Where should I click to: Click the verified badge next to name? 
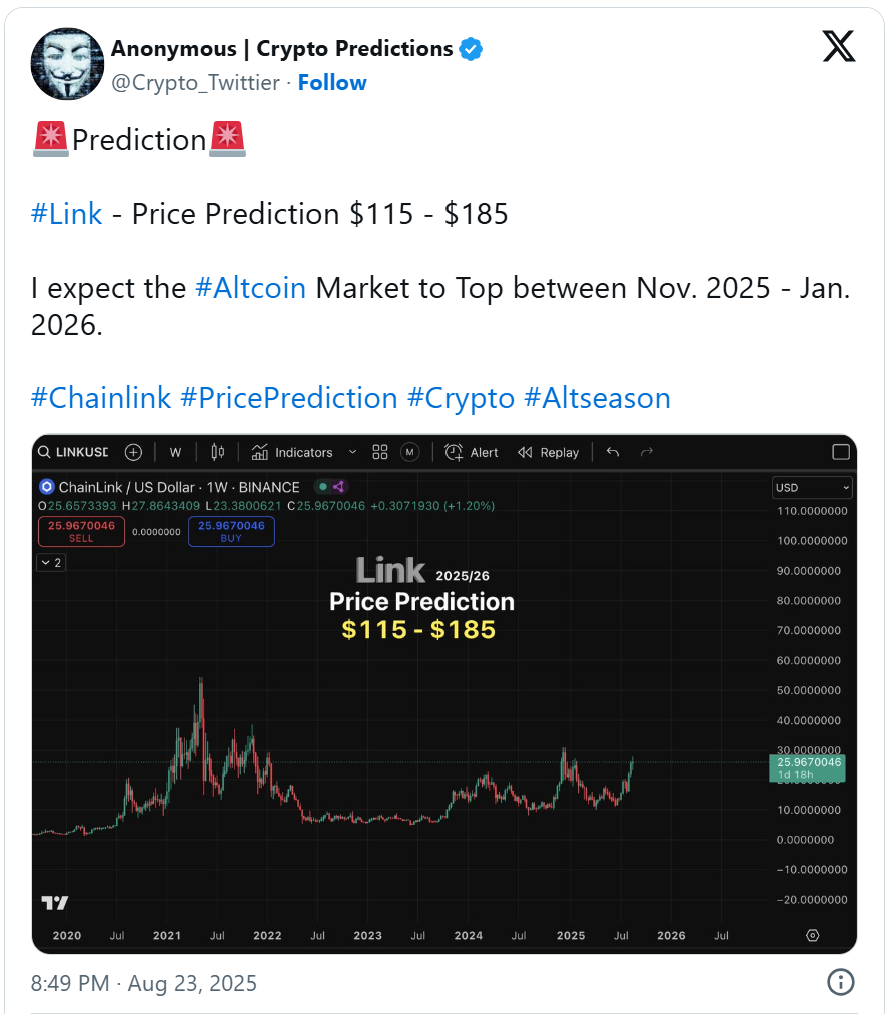tap(471, 49)
